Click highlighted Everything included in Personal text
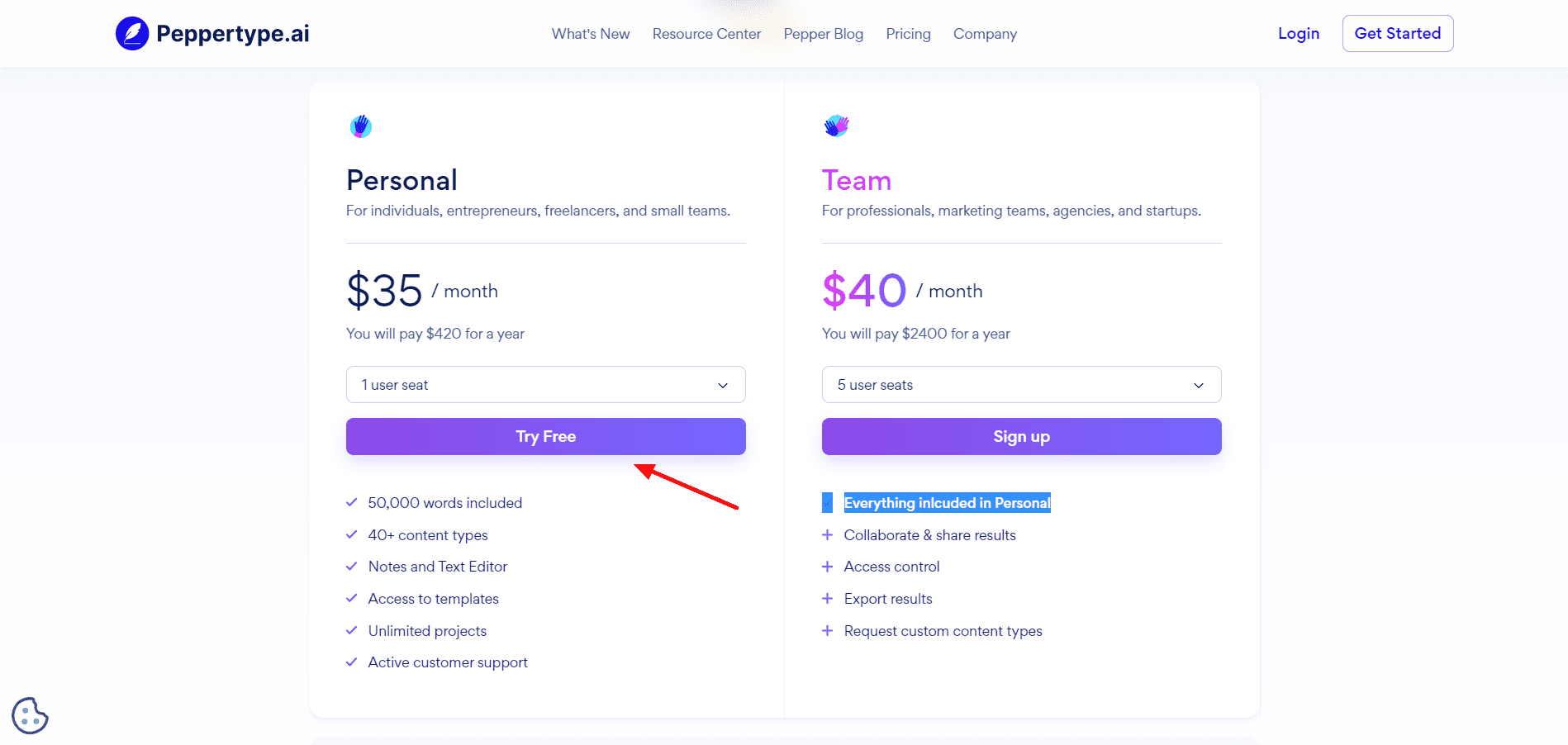This screenshot has height=745, width=1568. [x=947, y=503]
